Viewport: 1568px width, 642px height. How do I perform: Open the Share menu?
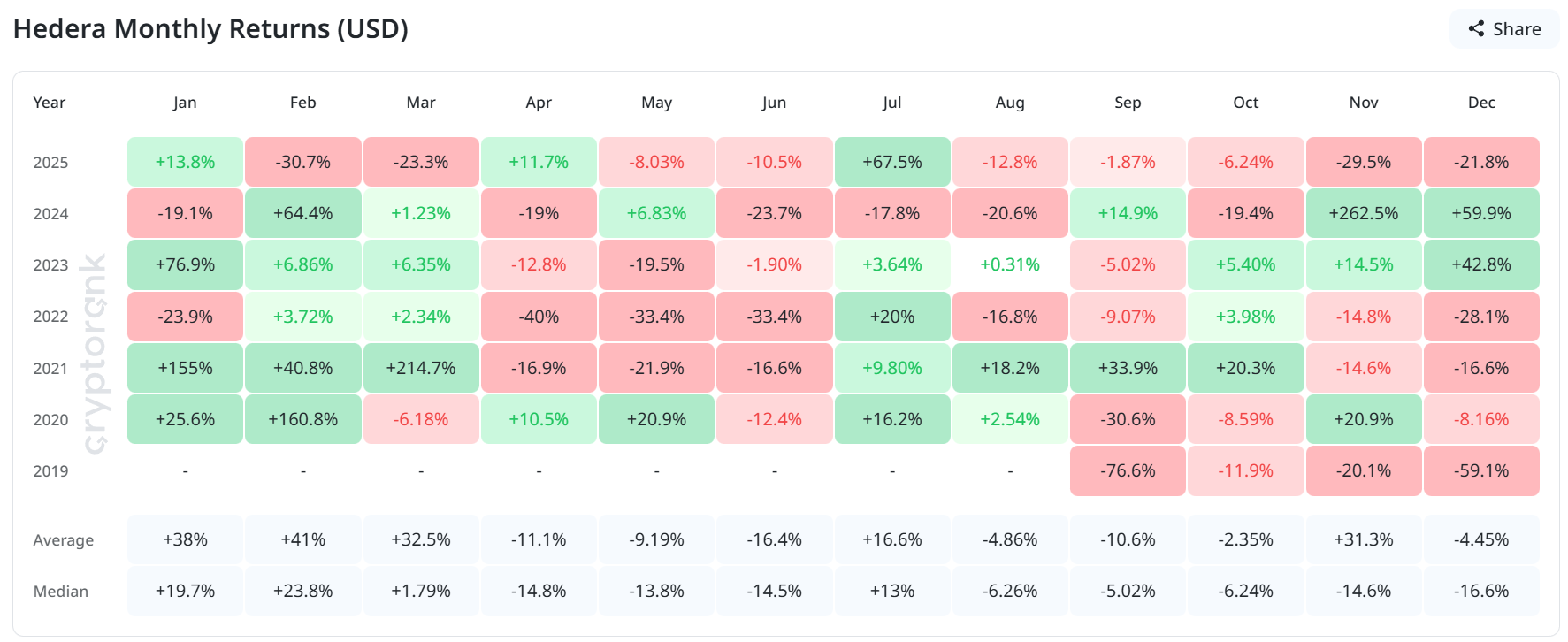1503,28
